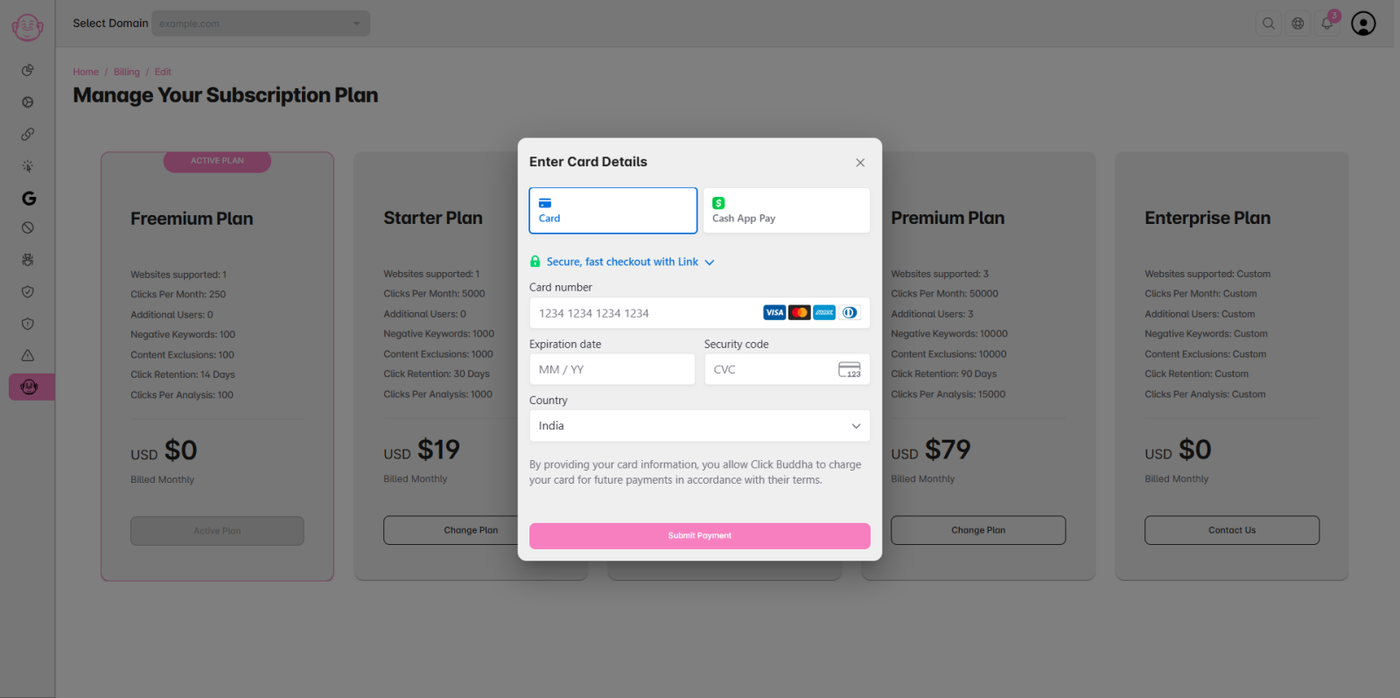Click the Billing breadcrumb link
Viewport: 1400px width, 698px height.
coord(126,72)
